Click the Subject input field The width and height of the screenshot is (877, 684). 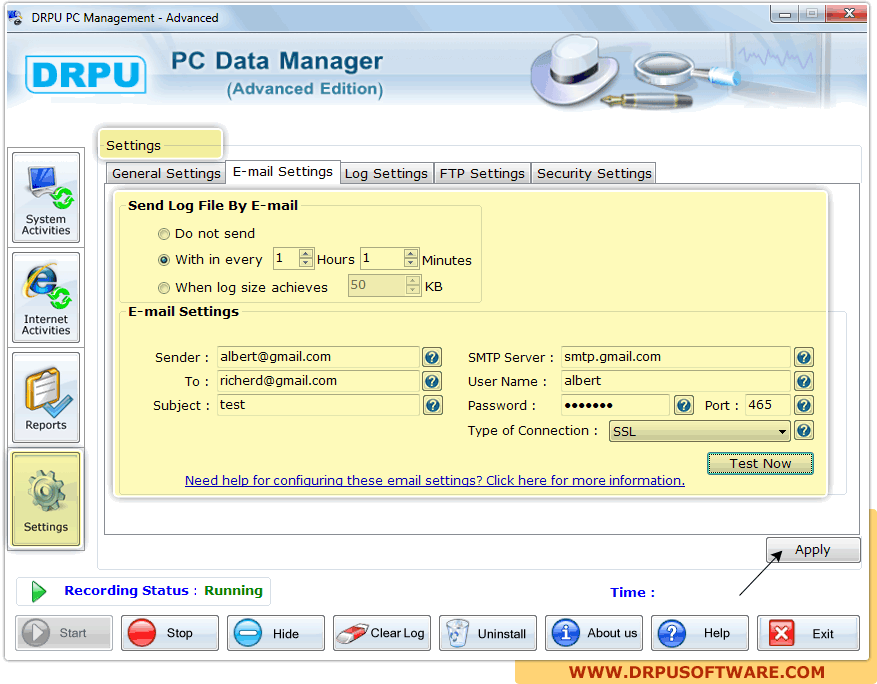point(318,405)
